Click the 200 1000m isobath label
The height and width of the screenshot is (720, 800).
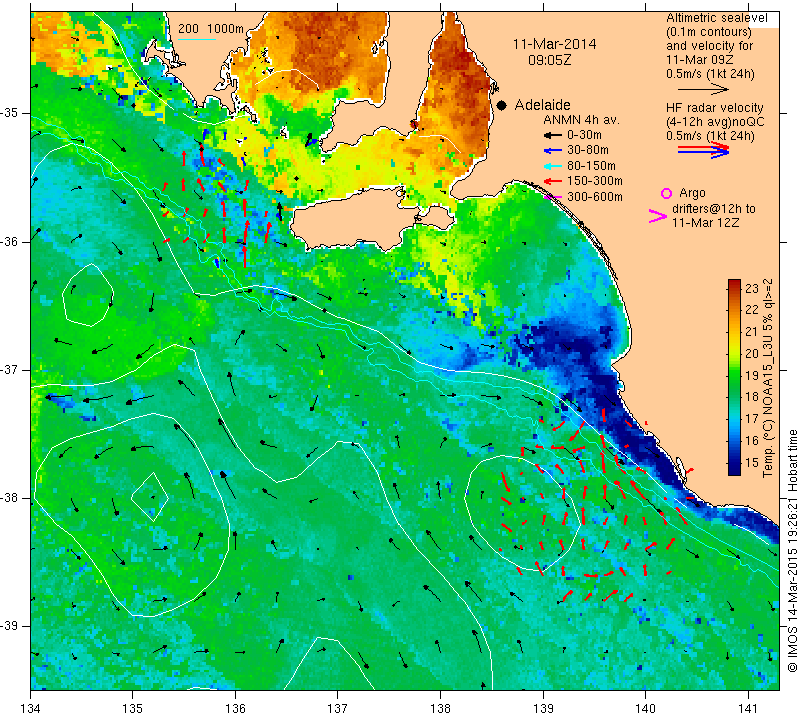211,29
